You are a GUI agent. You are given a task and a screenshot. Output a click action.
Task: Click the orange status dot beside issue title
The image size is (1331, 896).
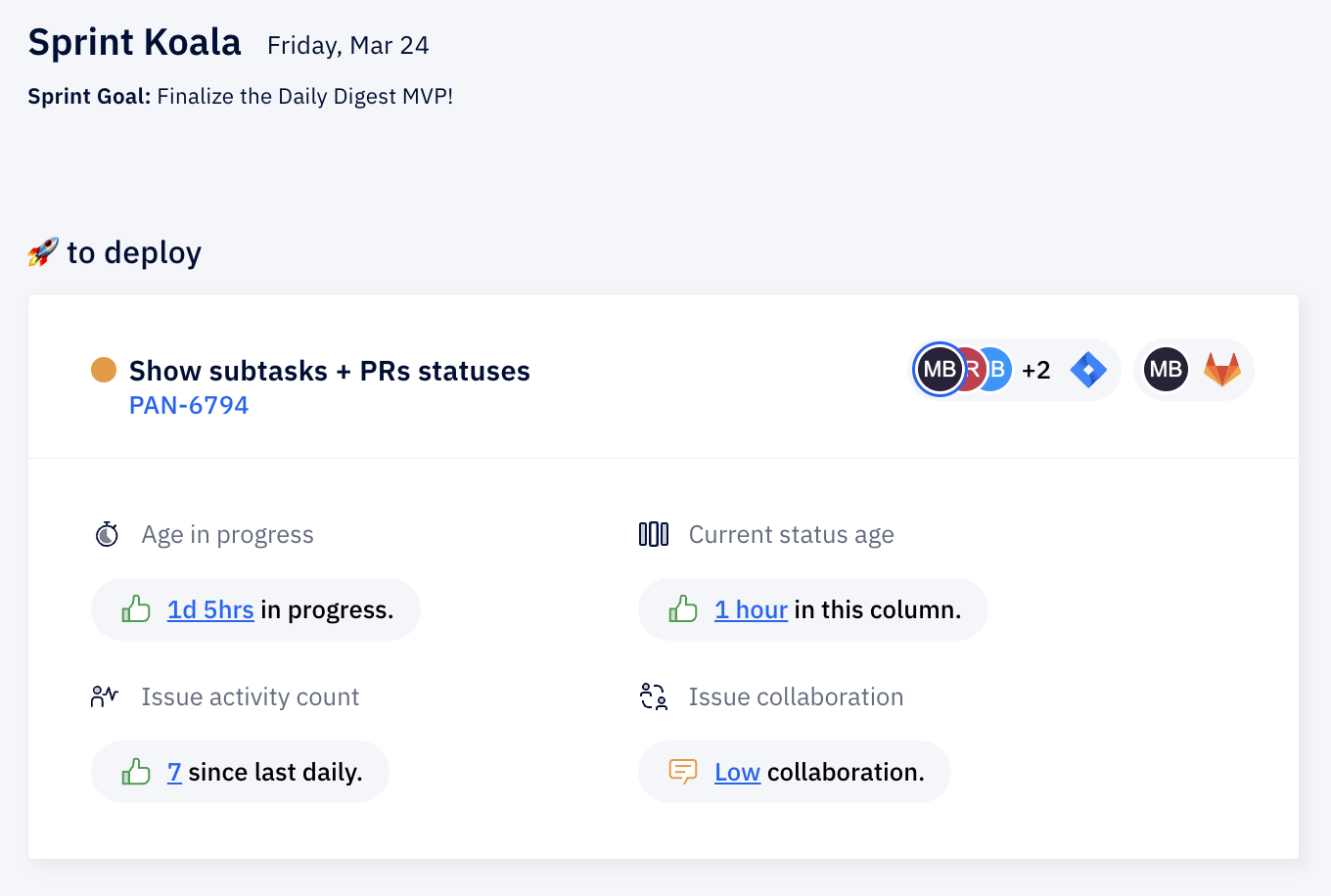[104, 370]
